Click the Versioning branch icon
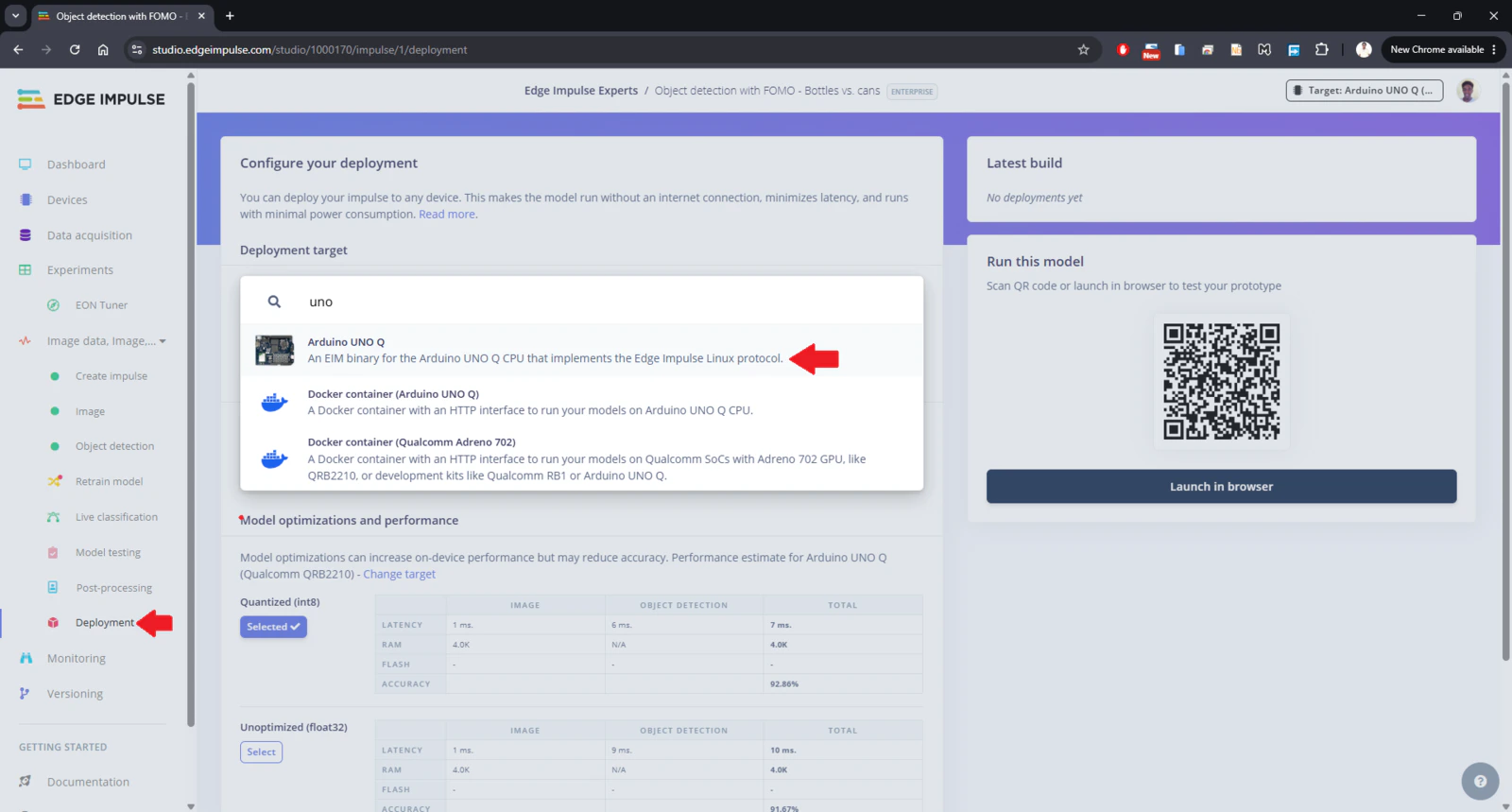This screenshot has height=812, width=1512. point(26,693)
